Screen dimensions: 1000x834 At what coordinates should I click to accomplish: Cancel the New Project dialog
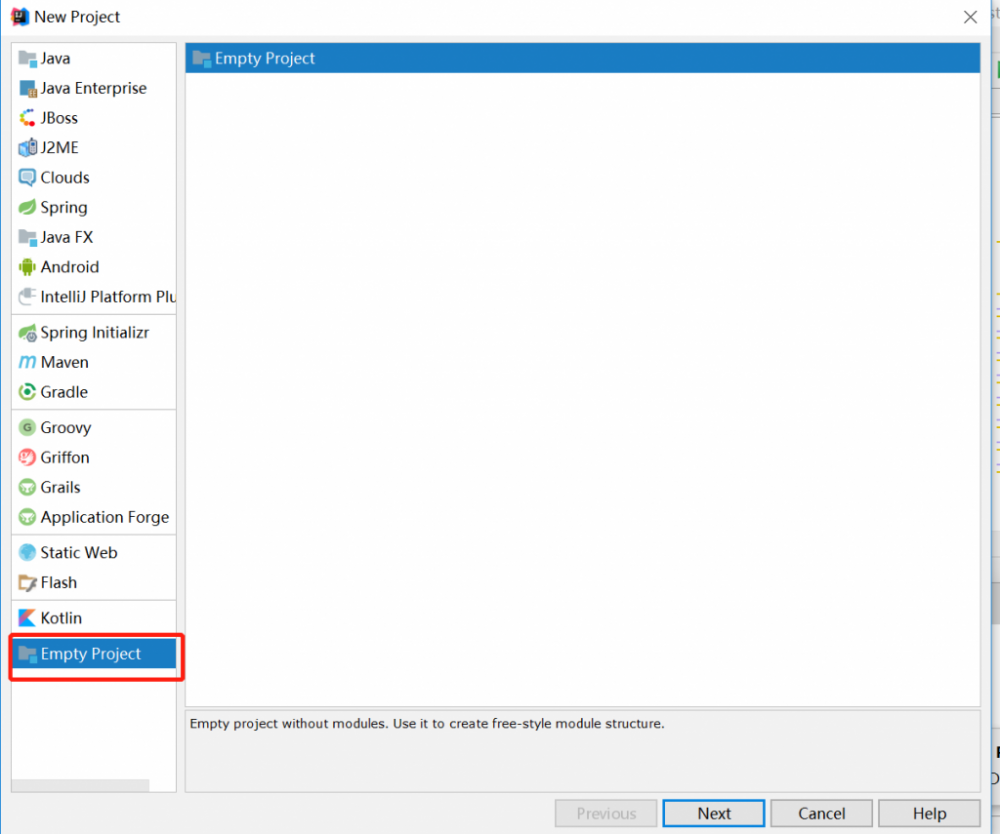[821, 813]
